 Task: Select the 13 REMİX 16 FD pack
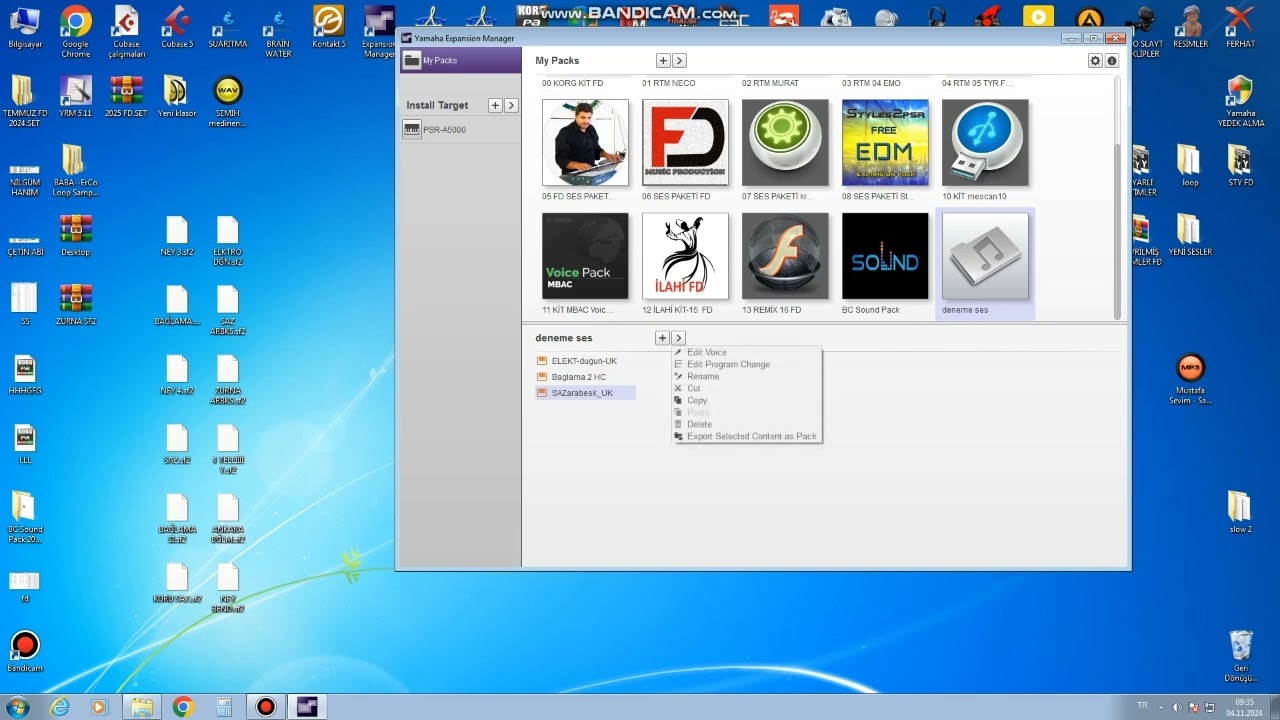[x=785, y=256]
